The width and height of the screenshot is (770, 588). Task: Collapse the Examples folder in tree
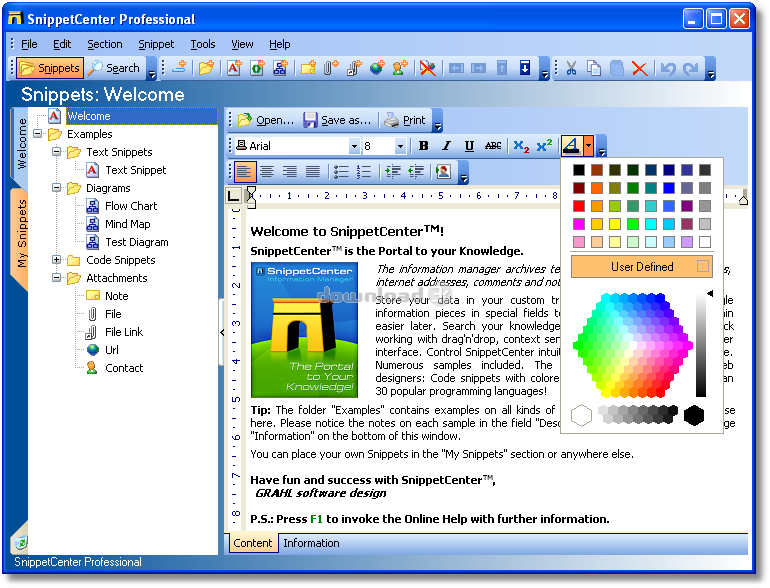(38, 134)
